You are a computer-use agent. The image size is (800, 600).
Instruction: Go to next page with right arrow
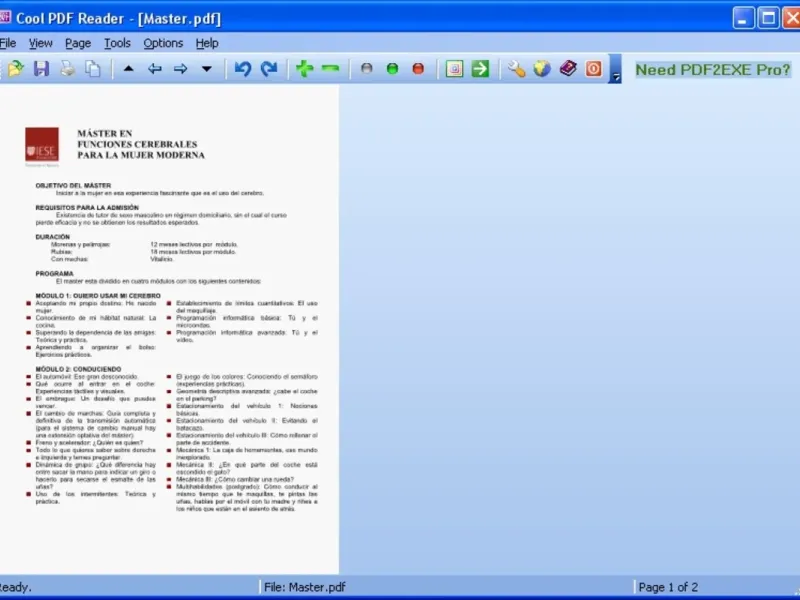(x=181, y=68)
